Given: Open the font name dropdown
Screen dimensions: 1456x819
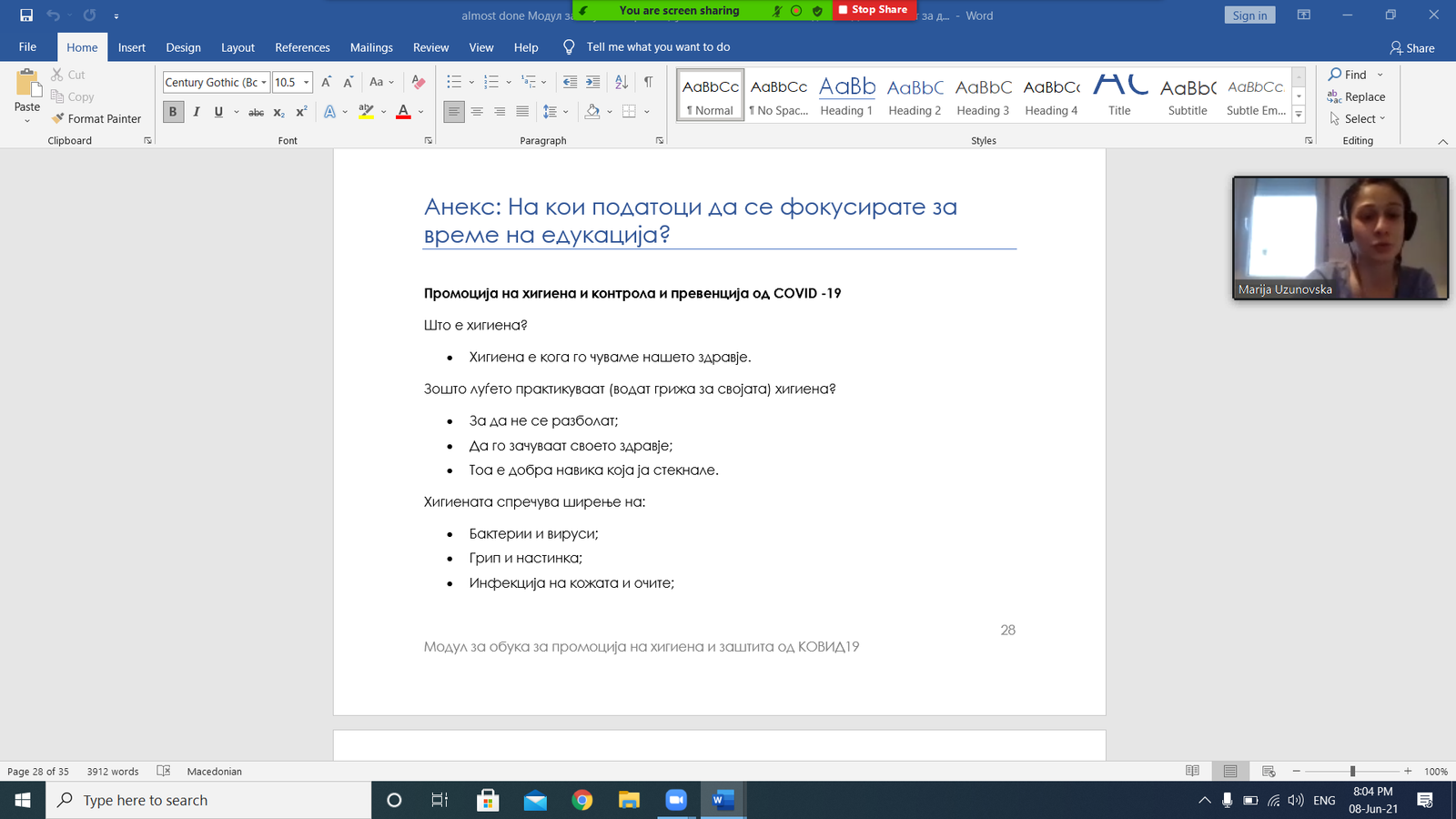Looking at the screenshot, I should [x=264, y=83].
